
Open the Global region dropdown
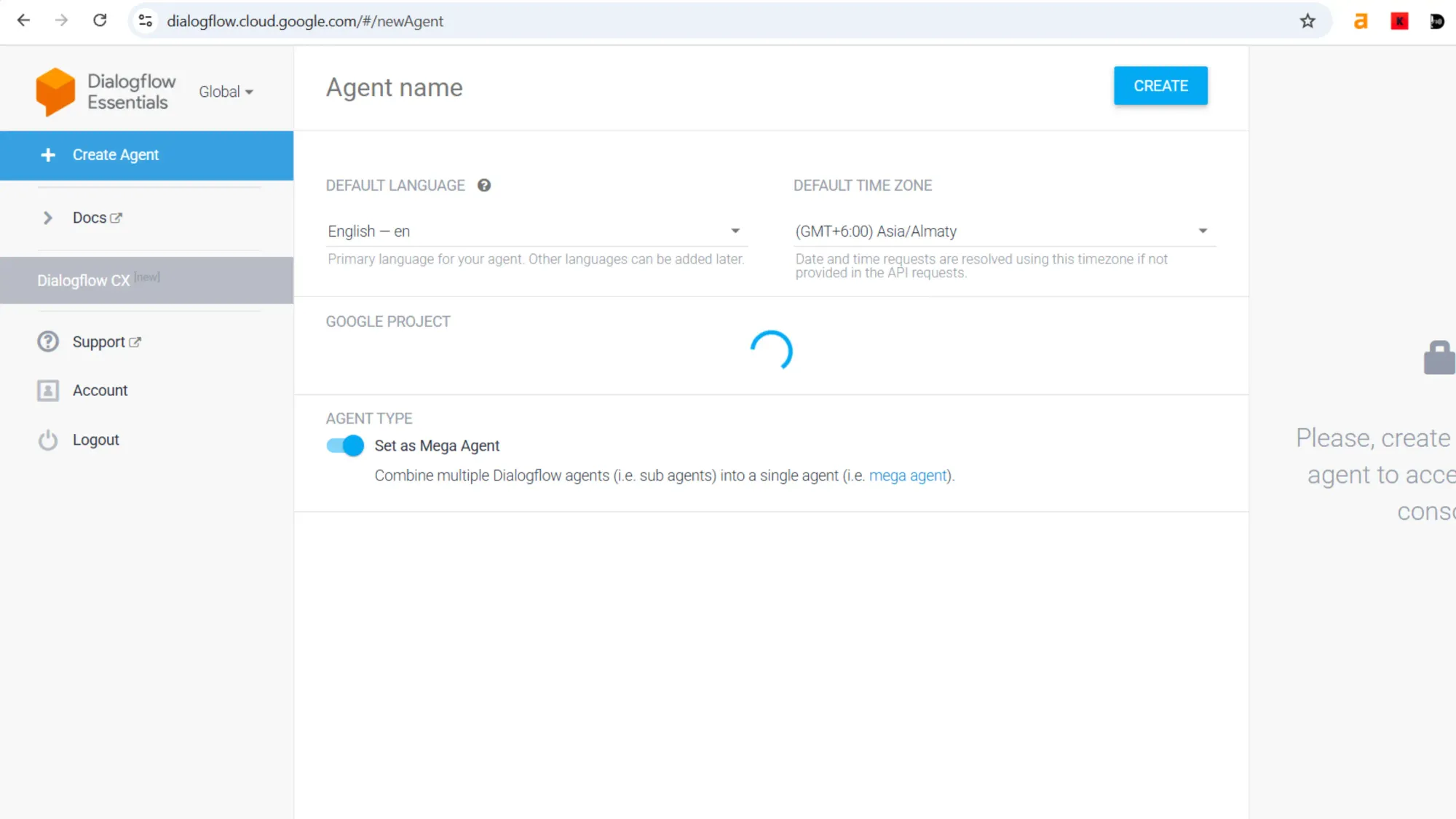pos(226,92)
